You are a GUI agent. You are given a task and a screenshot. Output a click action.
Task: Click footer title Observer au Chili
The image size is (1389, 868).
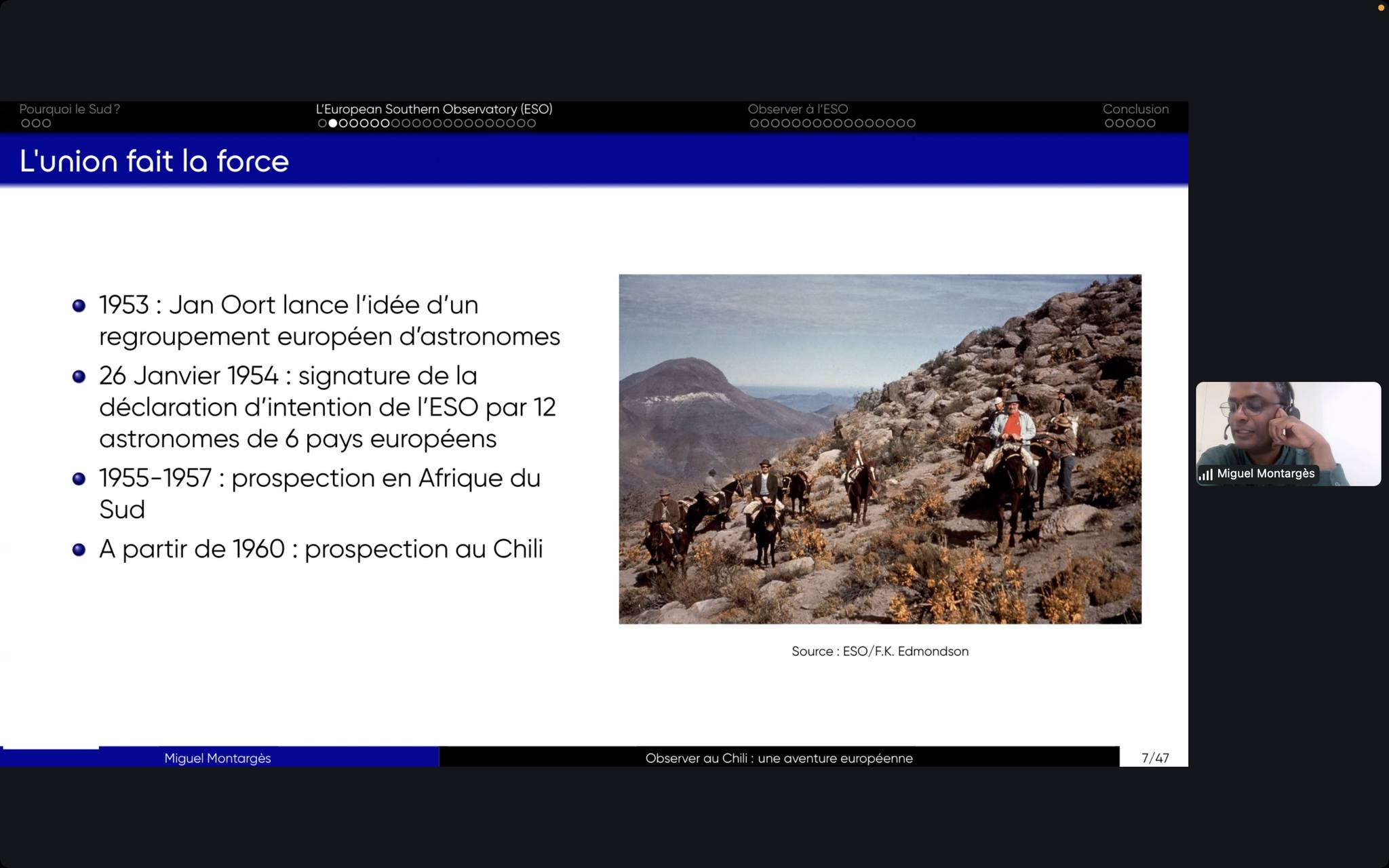click(779, 758)
